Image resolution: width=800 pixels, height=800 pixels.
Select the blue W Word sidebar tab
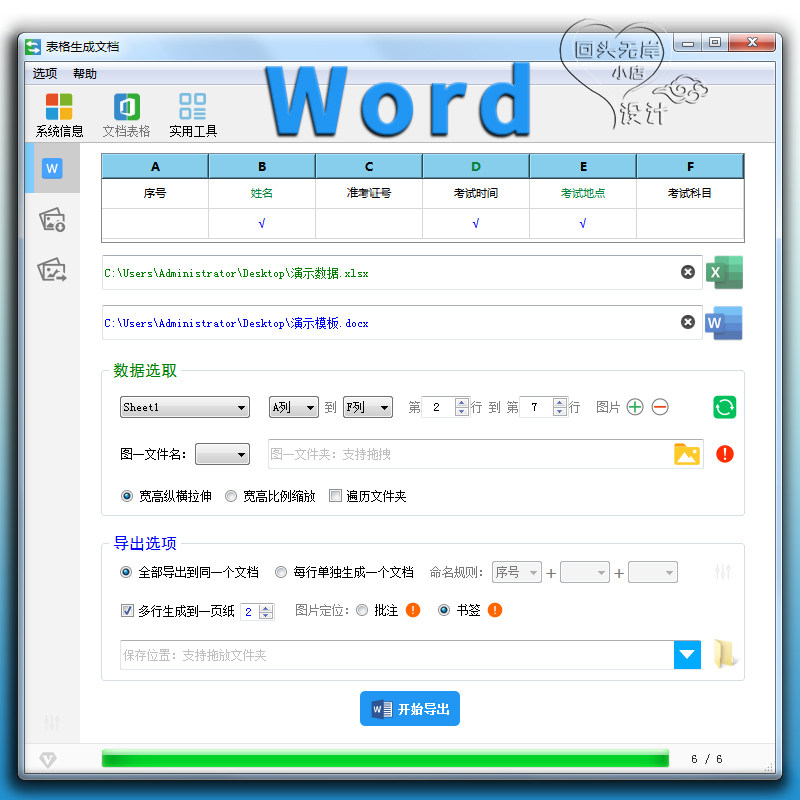point(52,168)
